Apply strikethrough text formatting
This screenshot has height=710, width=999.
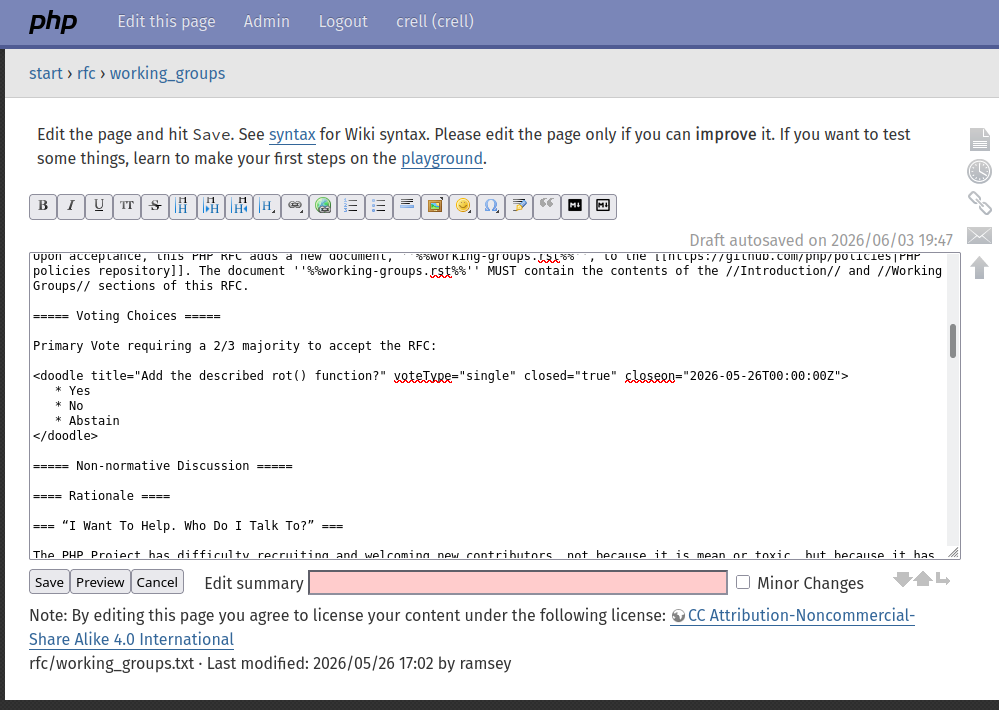click(x=155, y=206)
